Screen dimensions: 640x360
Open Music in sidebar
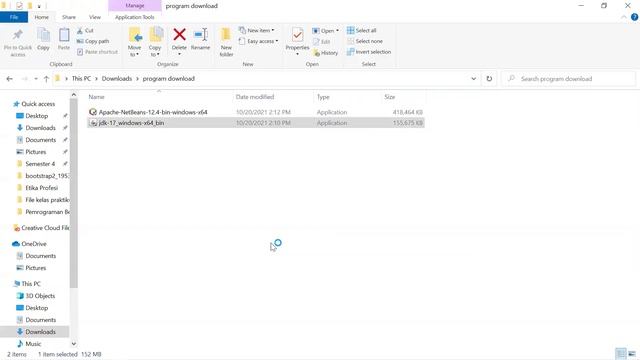(33, 344)
